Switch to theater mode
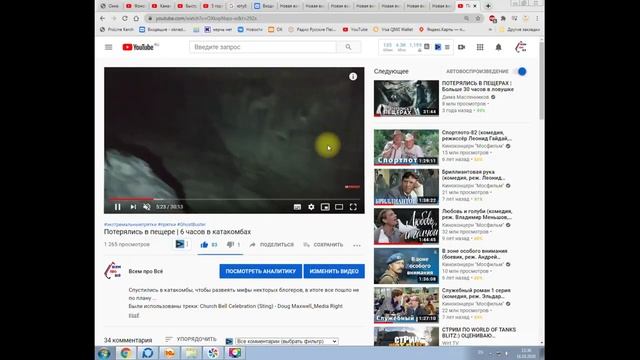Viewport: 640px width, 360px height. pos(339,207)
